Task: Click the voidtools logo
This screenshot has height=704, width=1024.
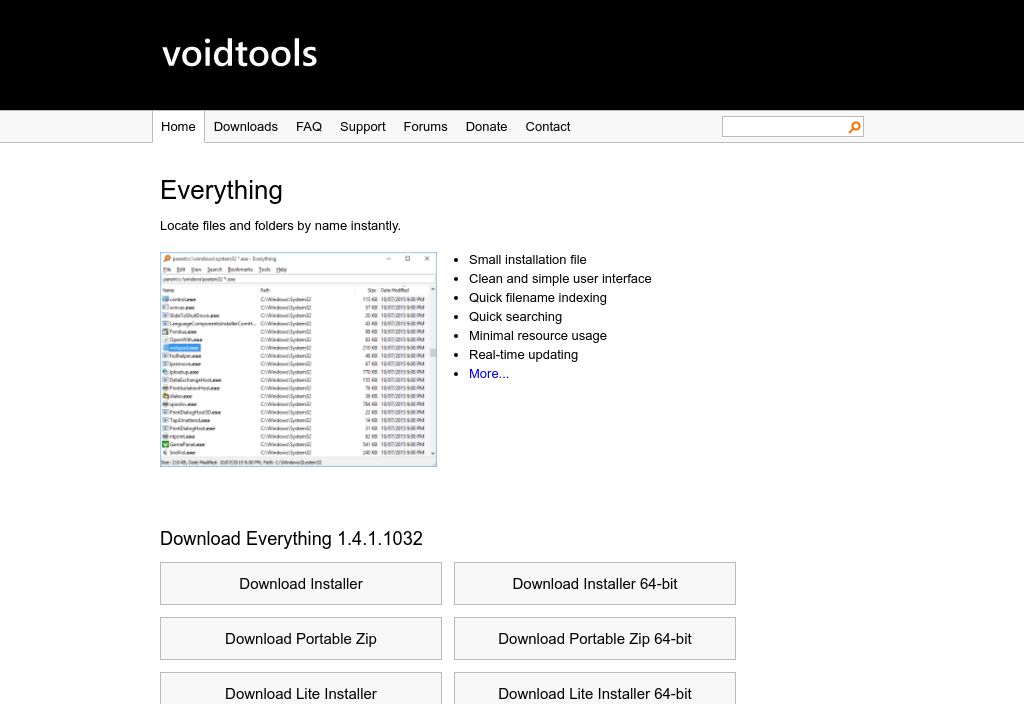Action: [240, 53]
